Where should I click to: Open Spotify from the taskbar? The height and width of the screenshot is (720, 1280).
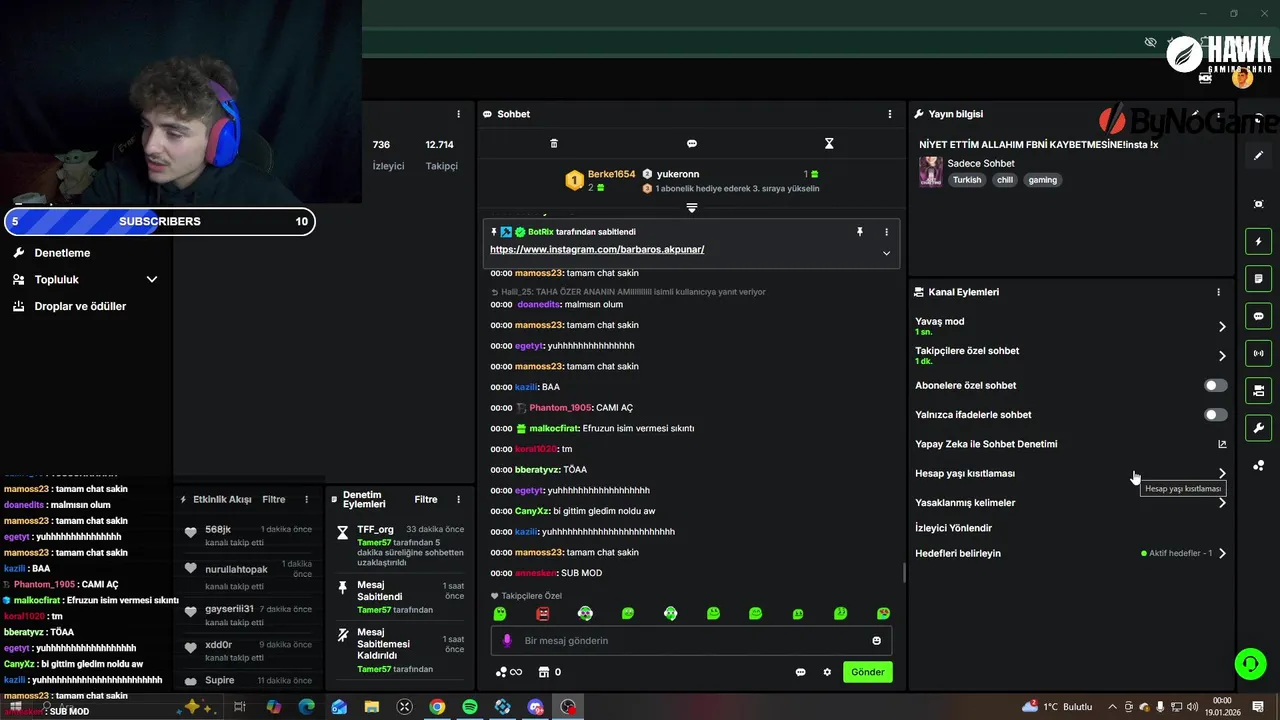click(470, 707)
